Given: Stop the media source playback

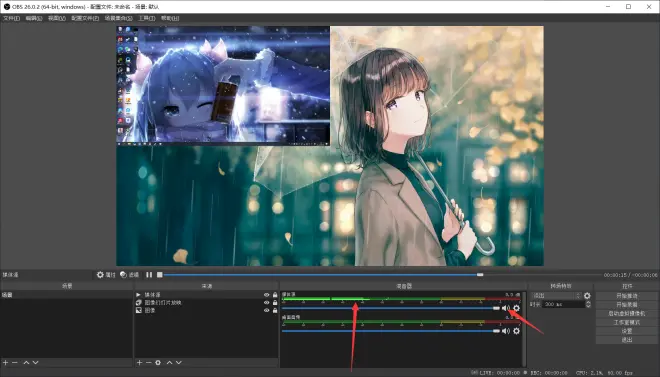Looking at the screenshot, I should point(160,275).
